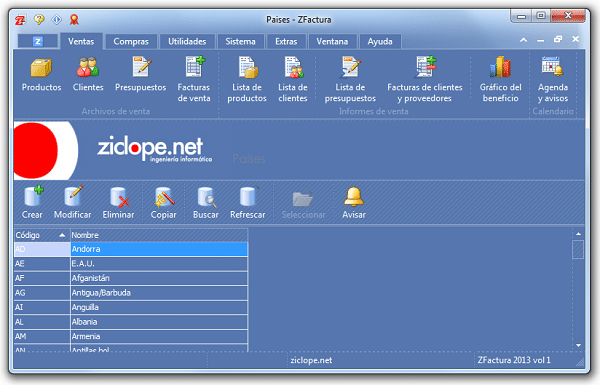Switch to the Utilidades tab

coord(187,41)
